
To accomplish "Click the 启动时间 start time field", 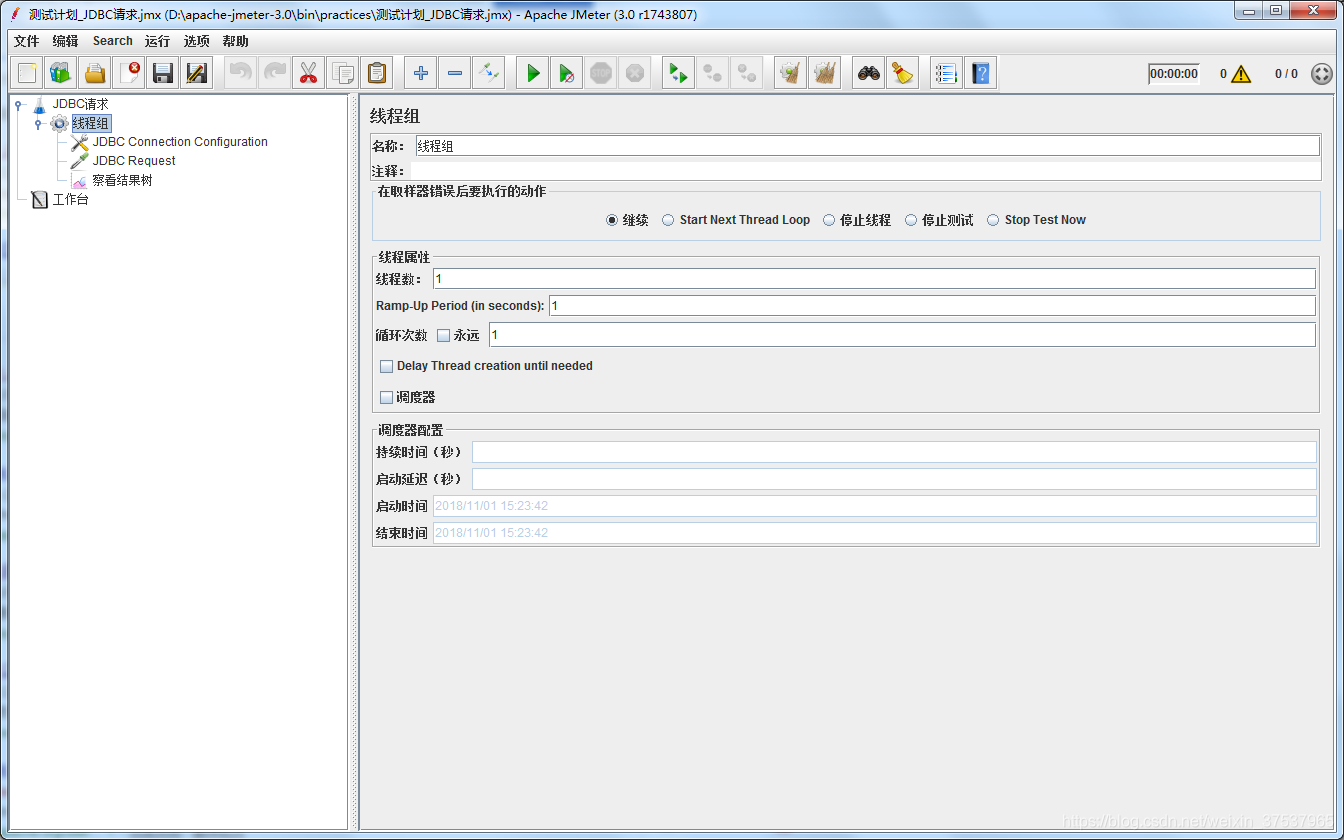I will coord(874,506).
